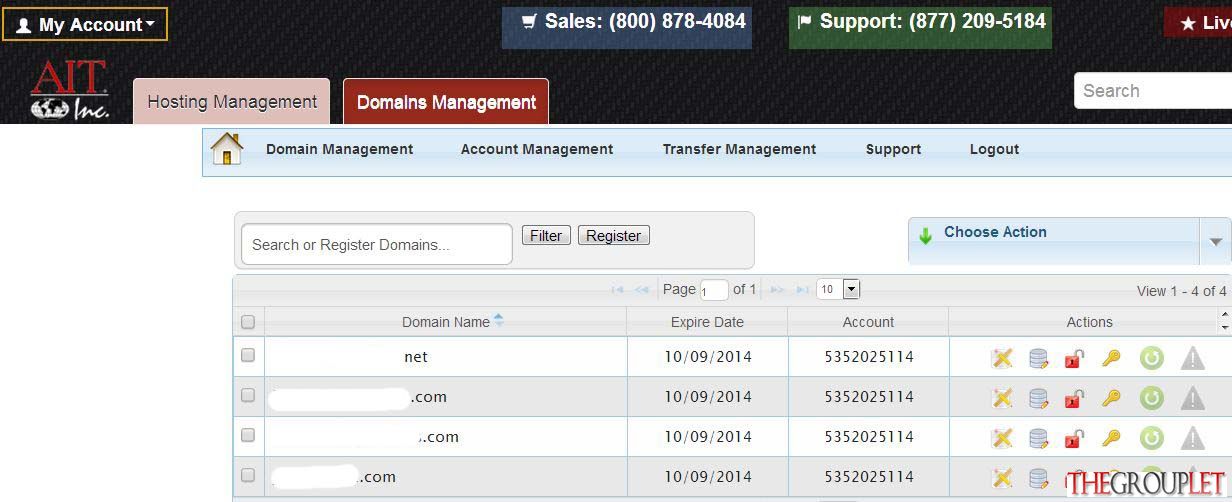The width and height of the screenshot is (1232, 502).
Task: Expand the Choose Action dropdown arrow
Action: click(1216, 241)
